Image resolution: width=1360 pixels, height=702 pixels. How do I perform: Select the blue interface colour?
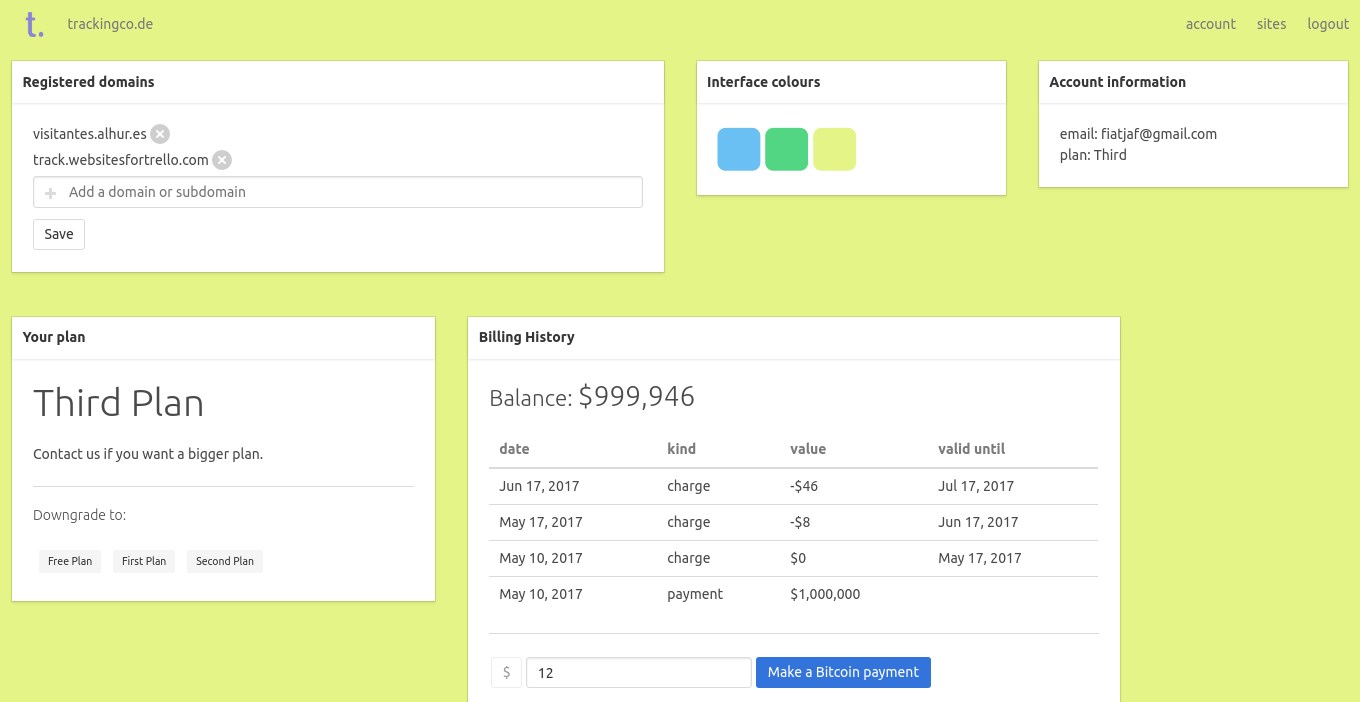point(739,149)
